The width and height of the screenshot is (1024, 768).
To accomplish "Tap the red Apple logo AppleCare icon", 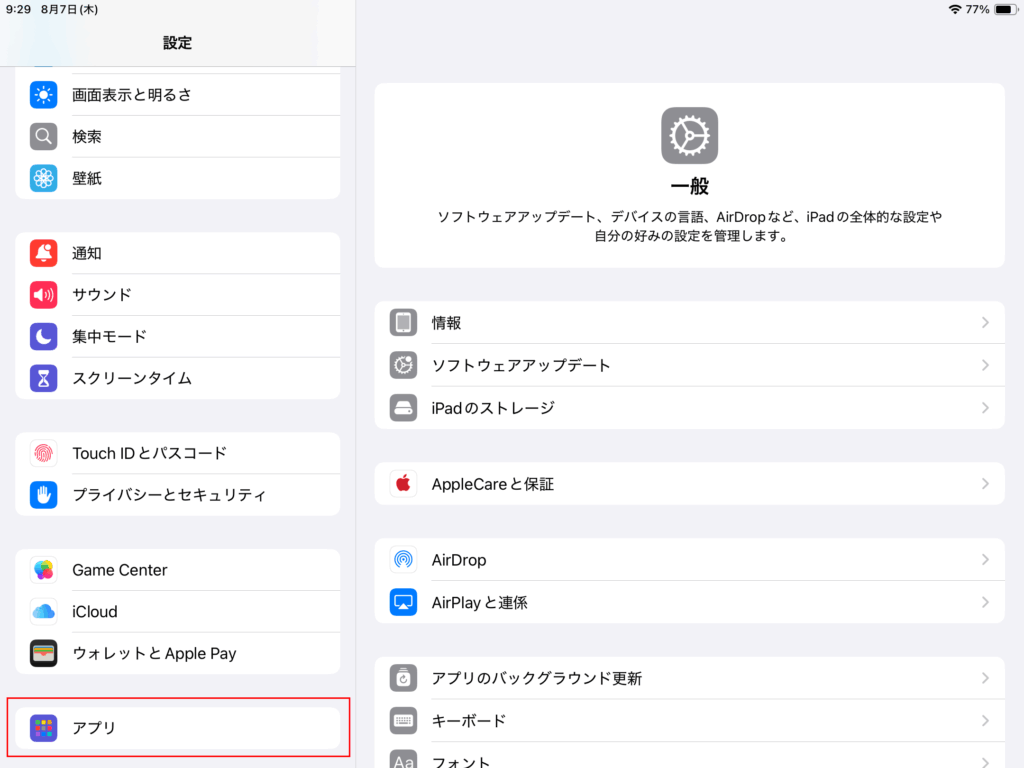I will (x=403, y=484).
